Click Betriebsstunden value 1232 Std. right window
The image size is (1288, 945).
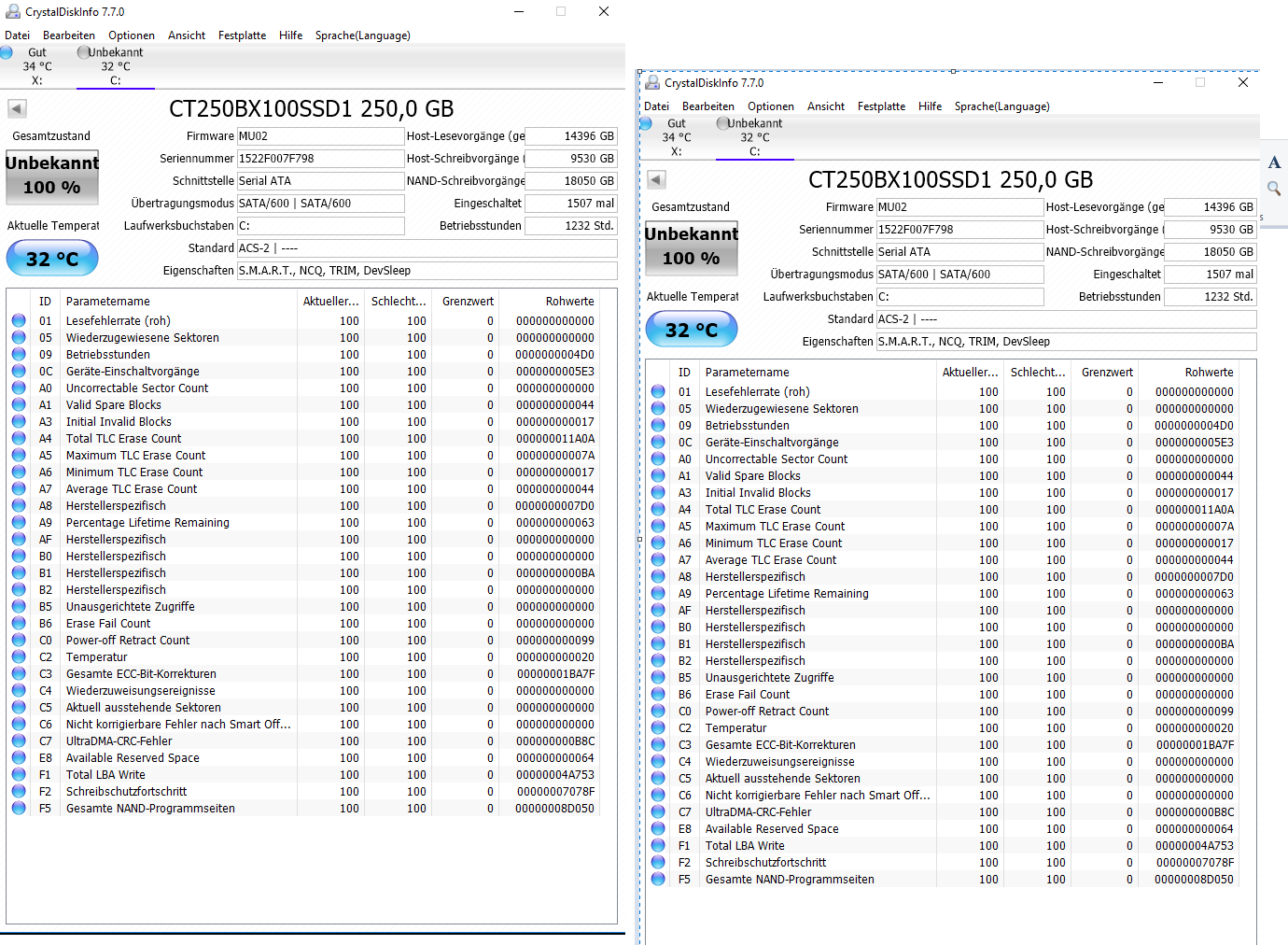[1211, 297]
